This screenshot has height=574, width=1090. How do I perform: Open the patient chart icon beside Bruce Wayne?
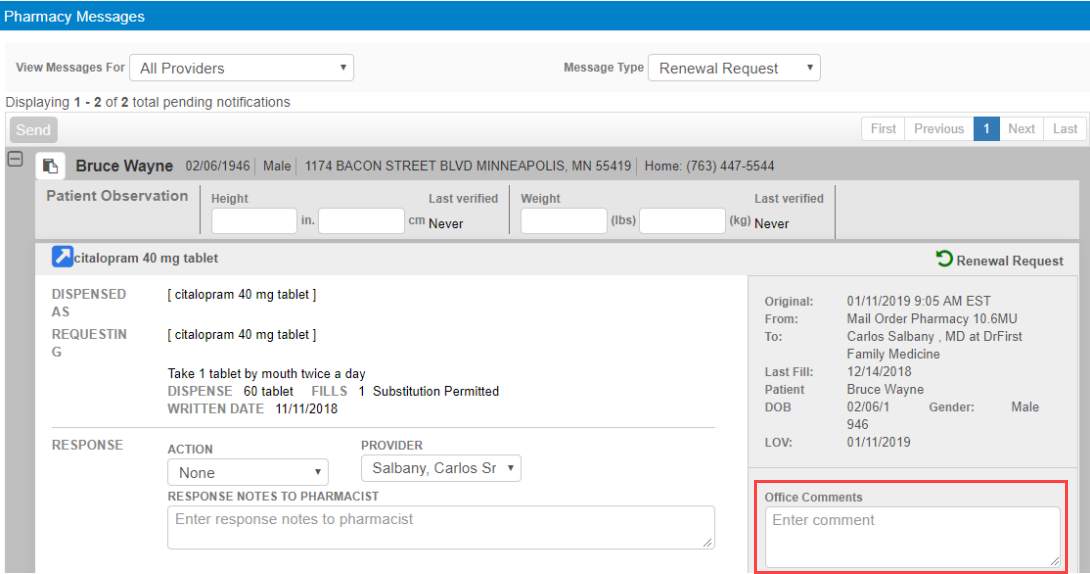[x=50, y=166]
